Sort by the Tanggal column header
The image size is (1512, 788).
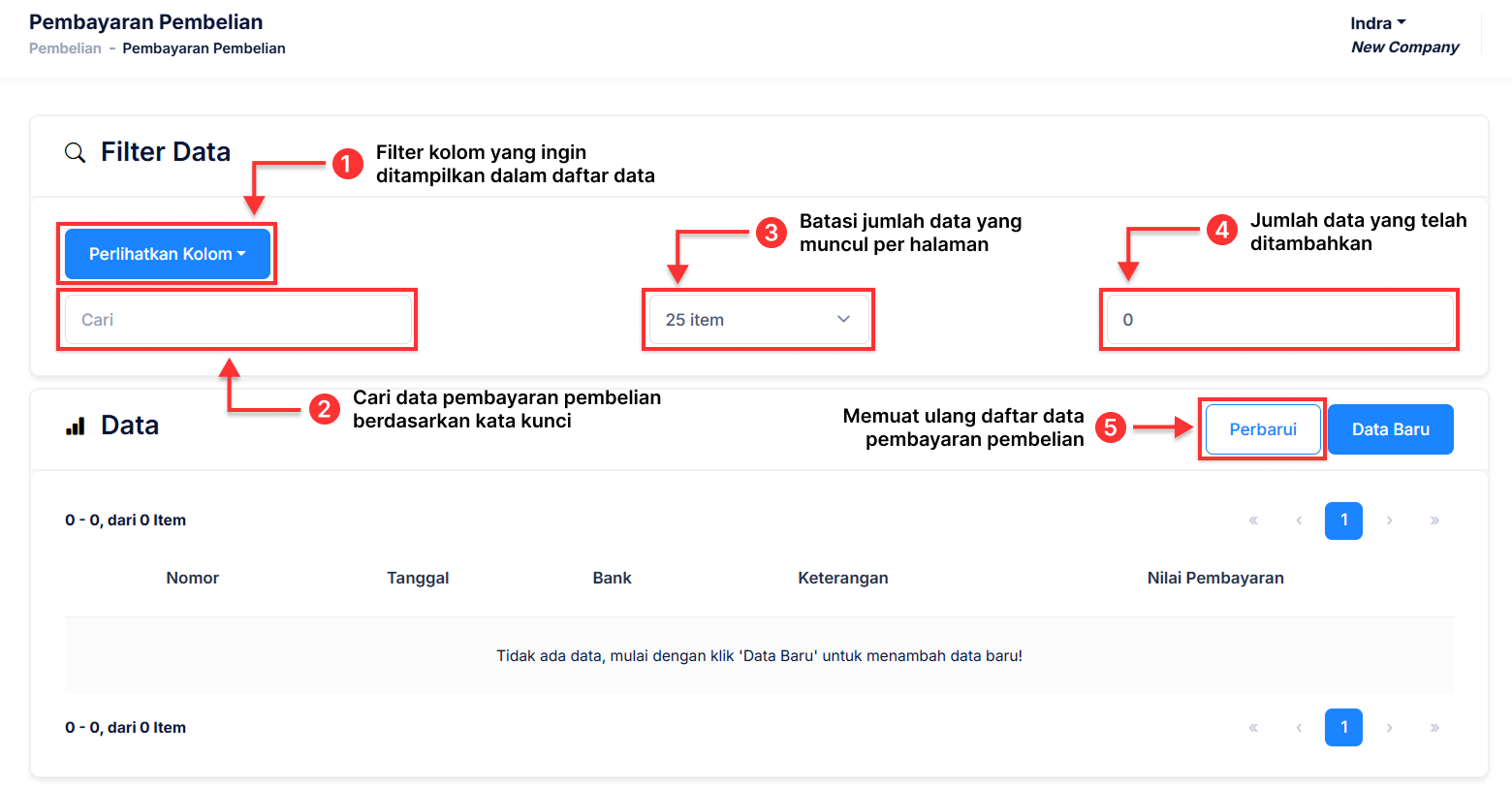418,578
